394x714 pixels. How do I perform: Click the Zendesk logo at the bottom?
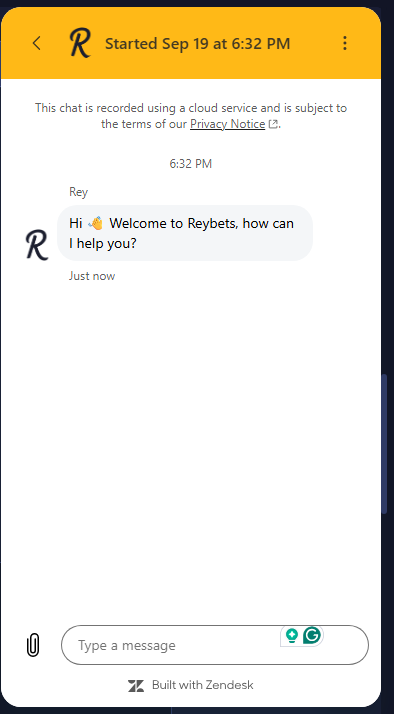click(136, 685)
